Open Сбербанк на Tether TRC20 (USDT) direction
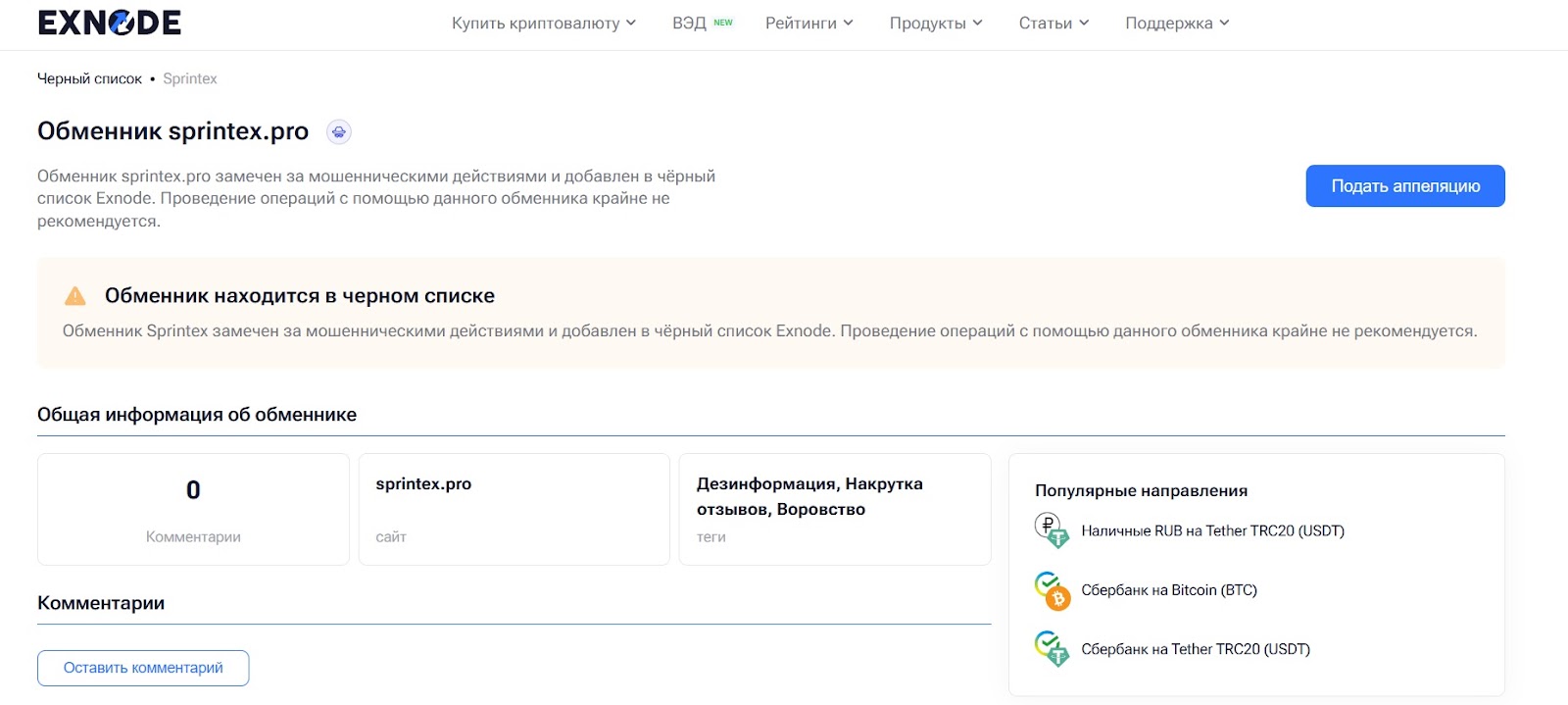 click(x=1196, y=649)
